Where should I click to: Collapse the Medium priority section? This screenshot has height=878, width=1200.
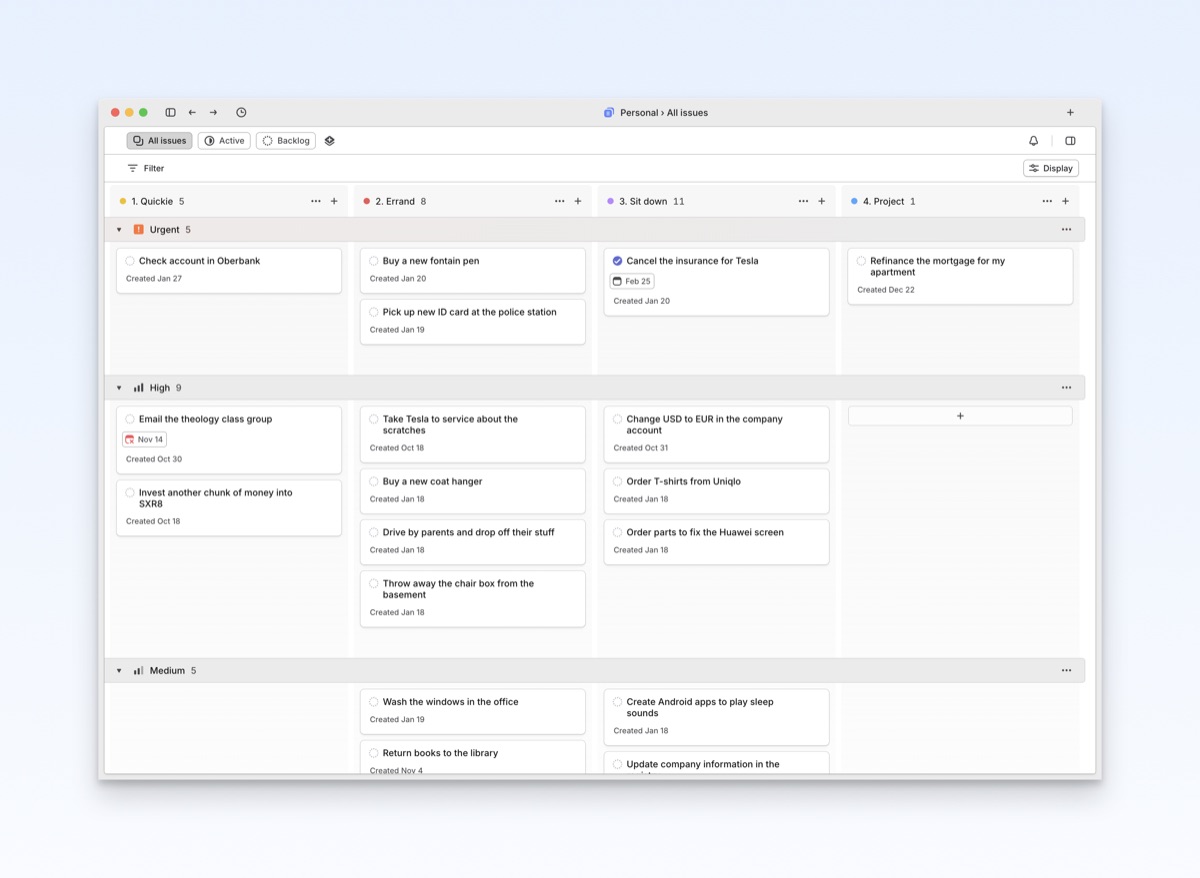(118, 670)
